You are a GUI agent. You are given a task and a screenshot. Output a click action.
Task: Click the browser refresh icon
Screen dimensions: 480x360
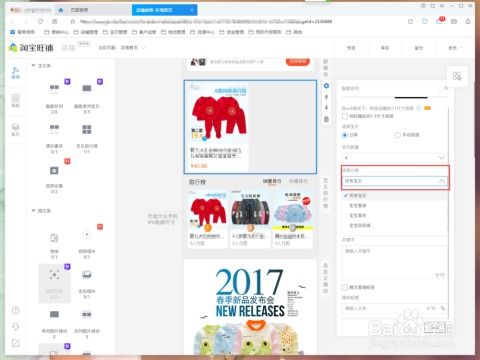click(x=40, y=21)
